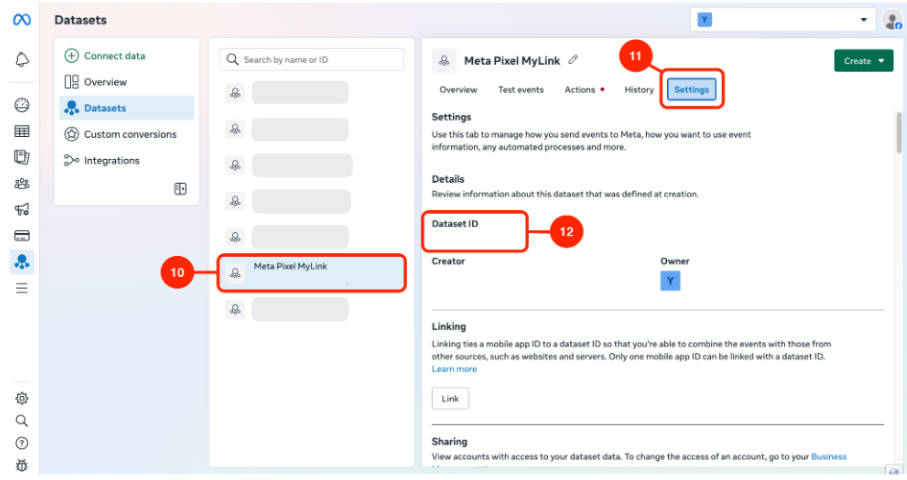Image resolution: width=907 pixels, height=480 pixels.
Task: Open the megaphone ads icon in sidebar
Action: tap(21, 209)
